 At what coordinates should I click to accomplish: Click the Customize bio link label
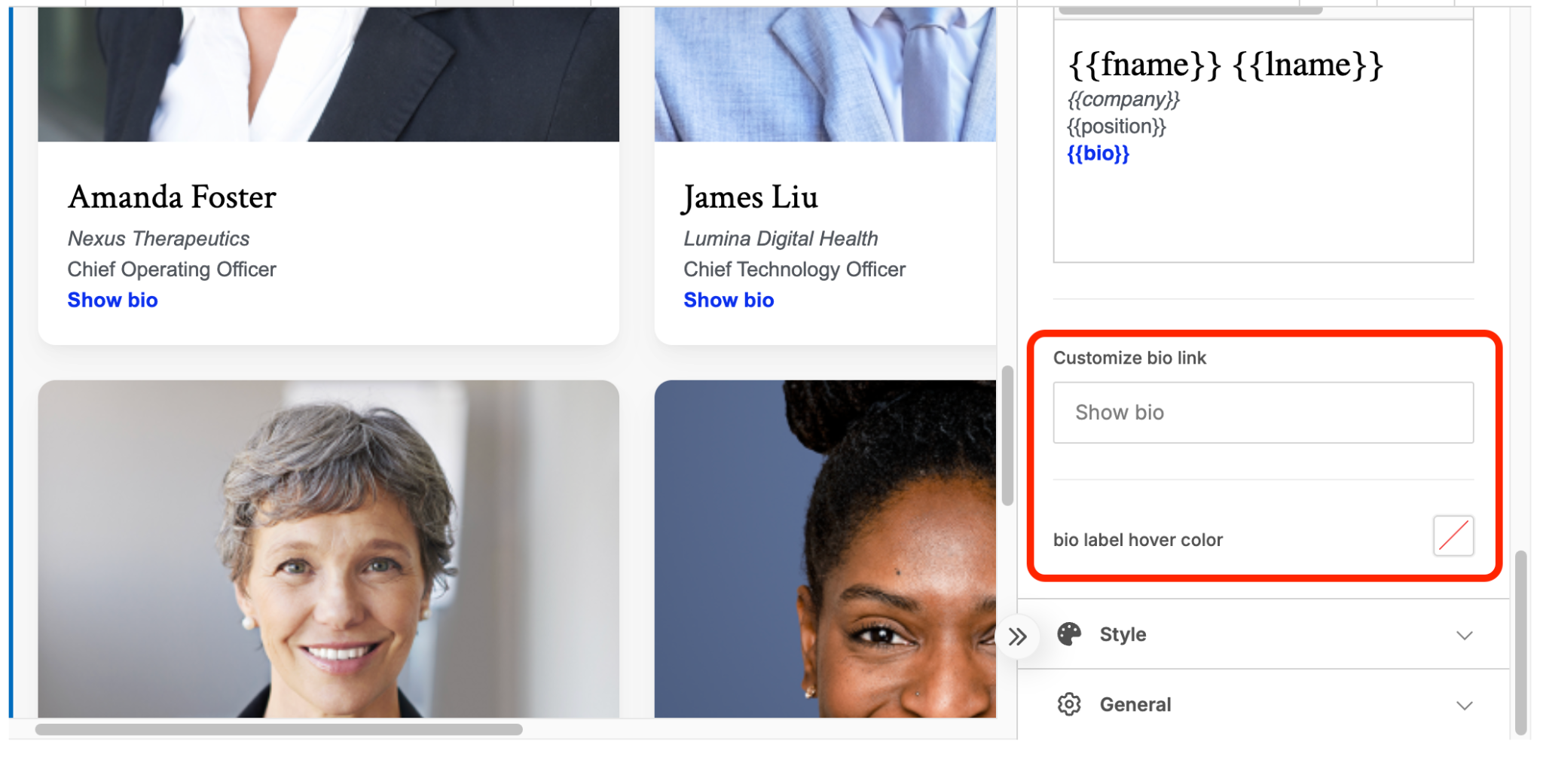(1129, 358)
